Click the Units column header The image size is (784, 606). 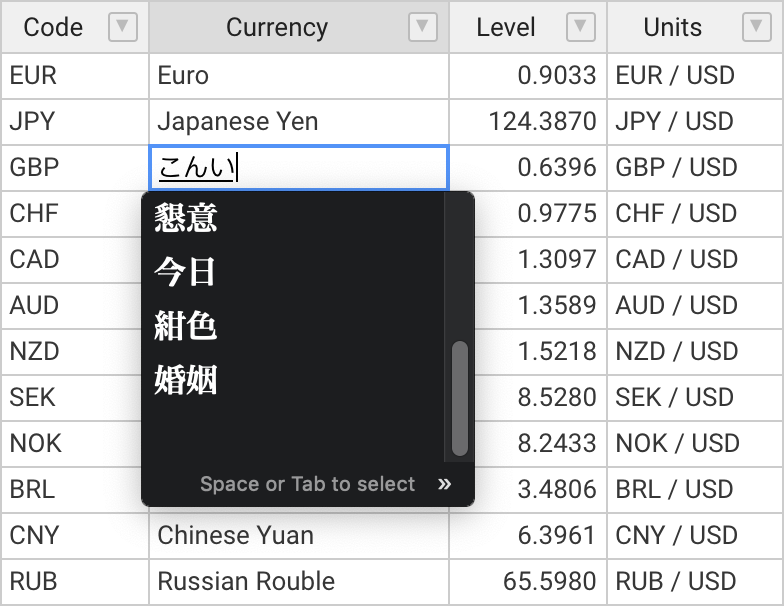coord(696,27)
